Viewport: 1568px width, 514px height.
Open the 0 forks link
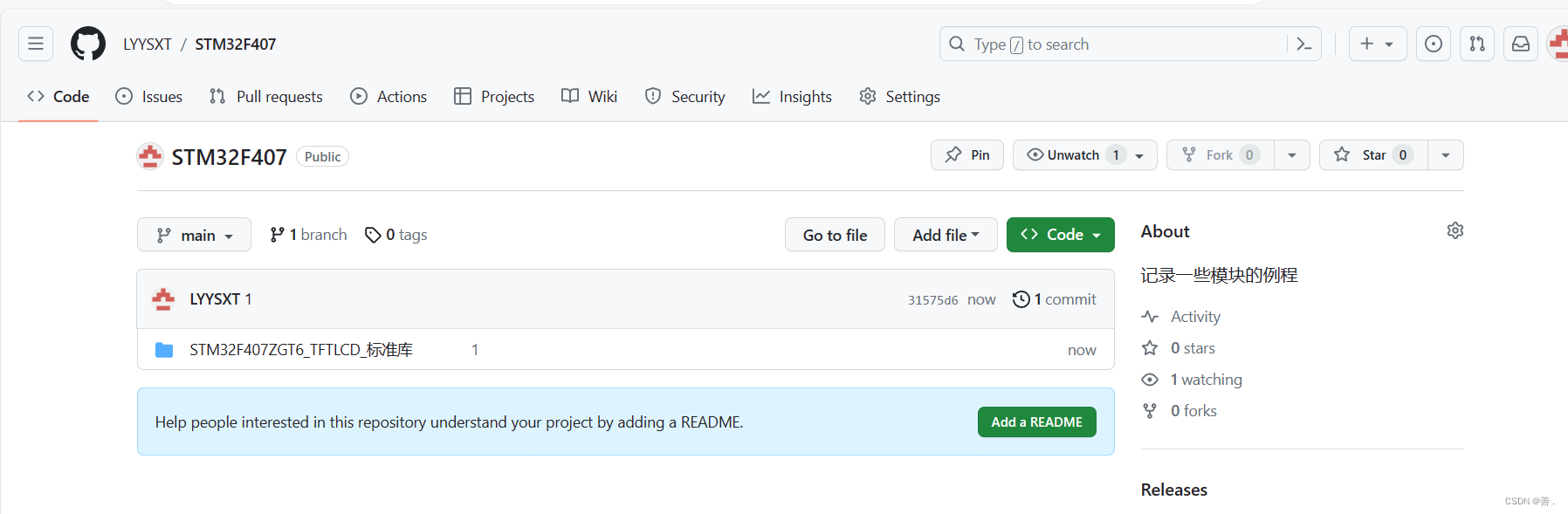(1193, 411)
